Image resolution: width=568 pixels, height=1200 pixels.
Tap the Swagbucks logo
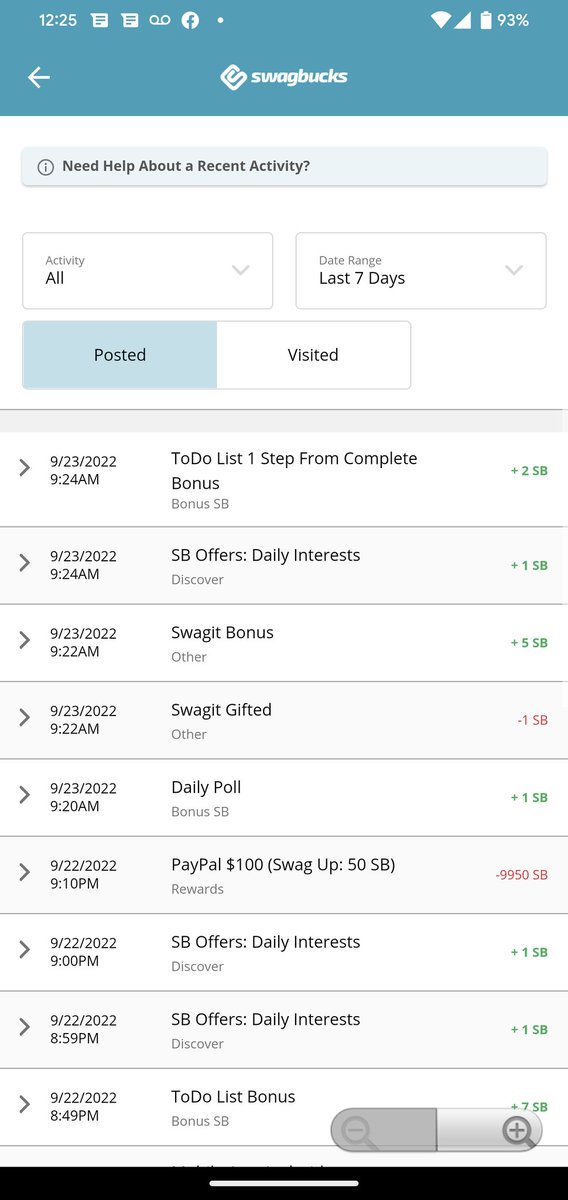pyautogui.click(x=284, y=77)
